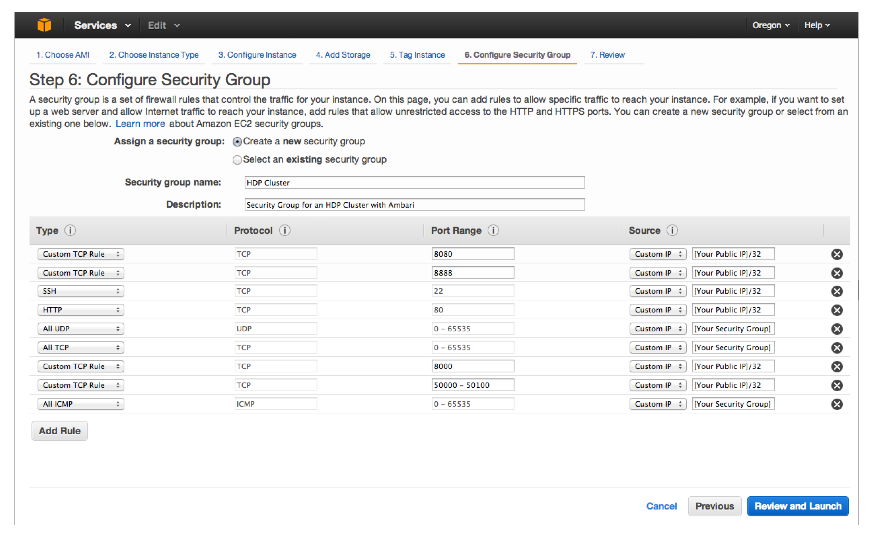Click the Cancel link

coord(661,506)
